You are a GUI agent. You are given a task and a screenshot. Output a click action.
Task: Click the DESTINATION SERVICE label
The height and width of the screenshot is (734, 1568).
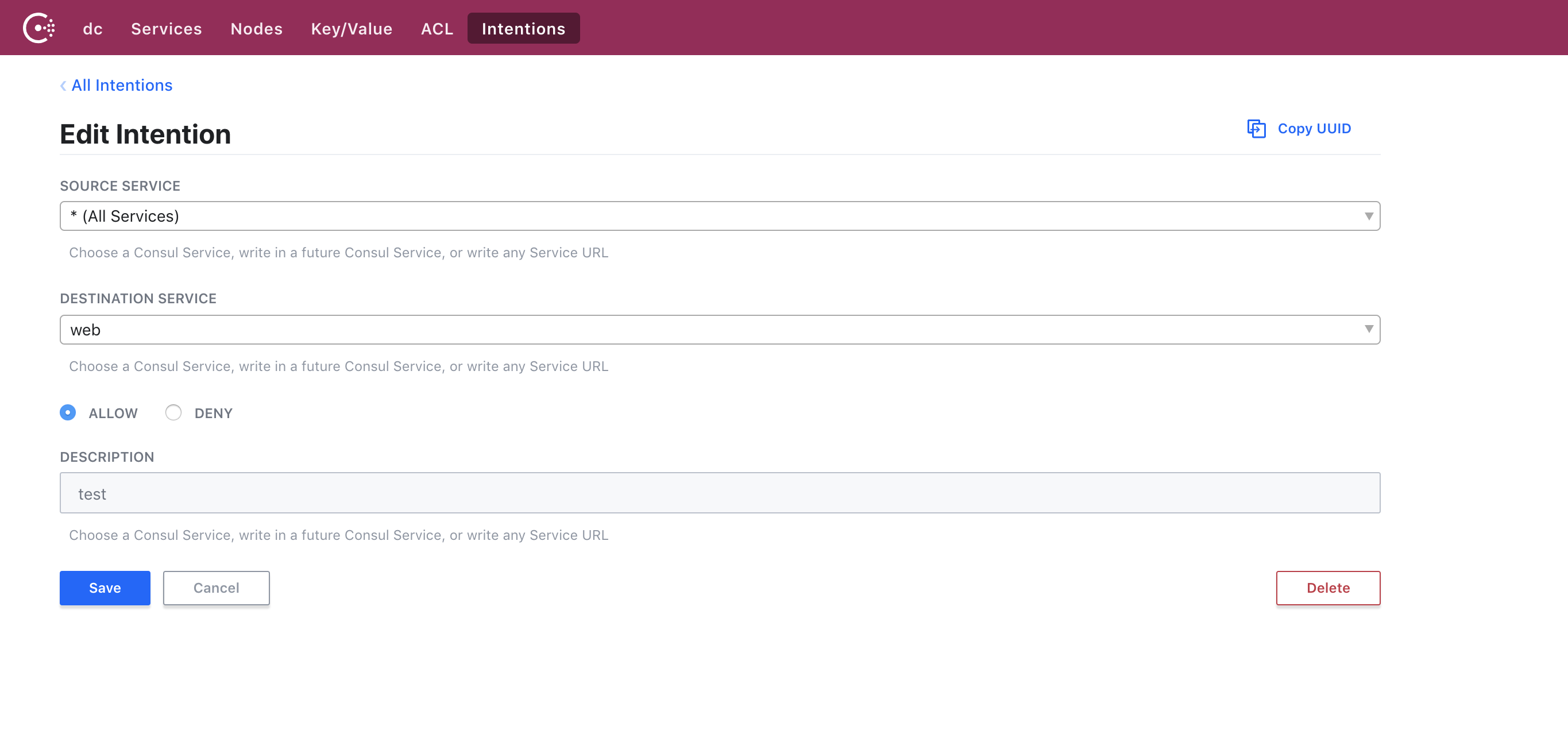tap(138, 298)
